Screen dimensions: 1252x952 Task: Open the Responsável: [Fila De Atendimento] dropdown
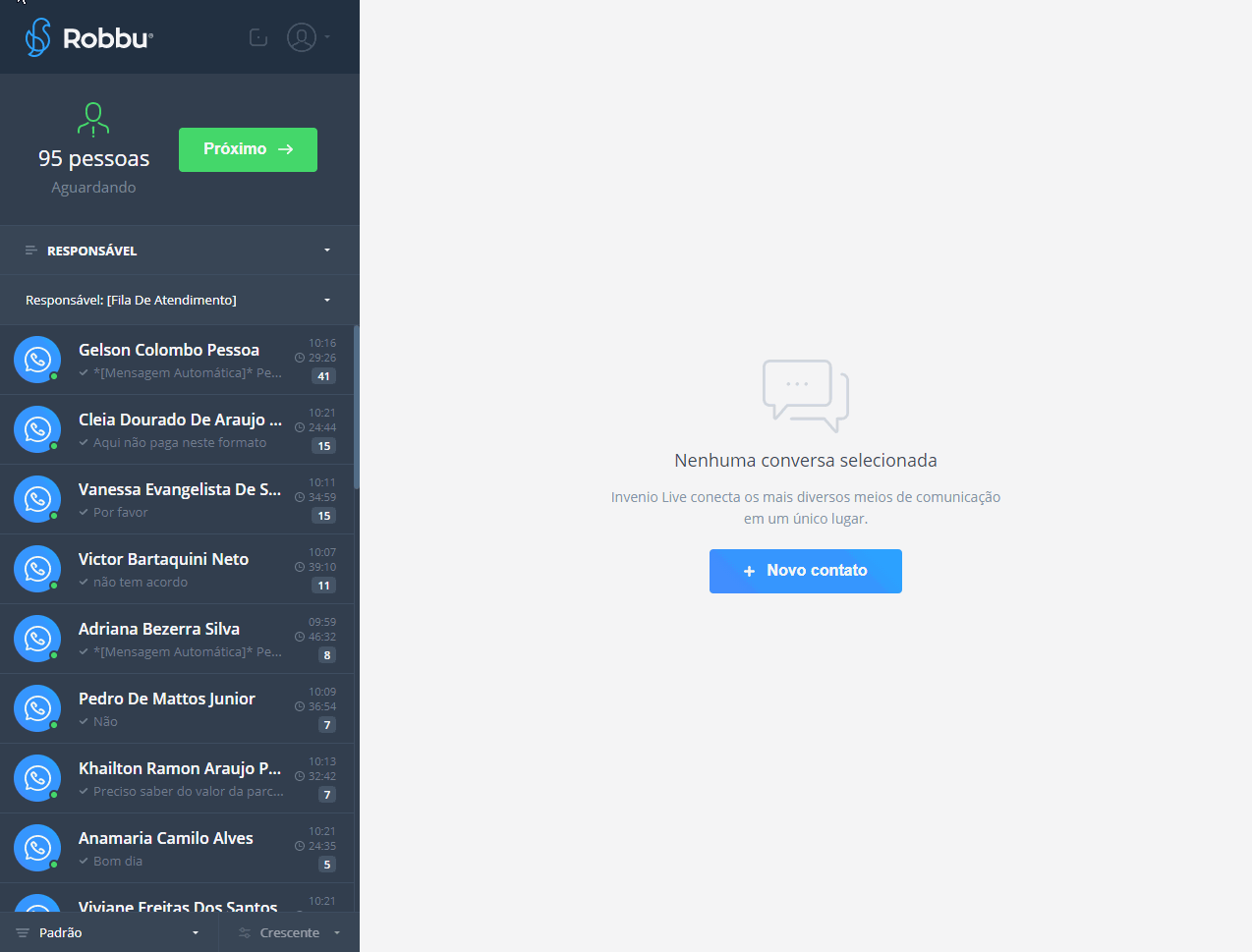pos(179,300)
